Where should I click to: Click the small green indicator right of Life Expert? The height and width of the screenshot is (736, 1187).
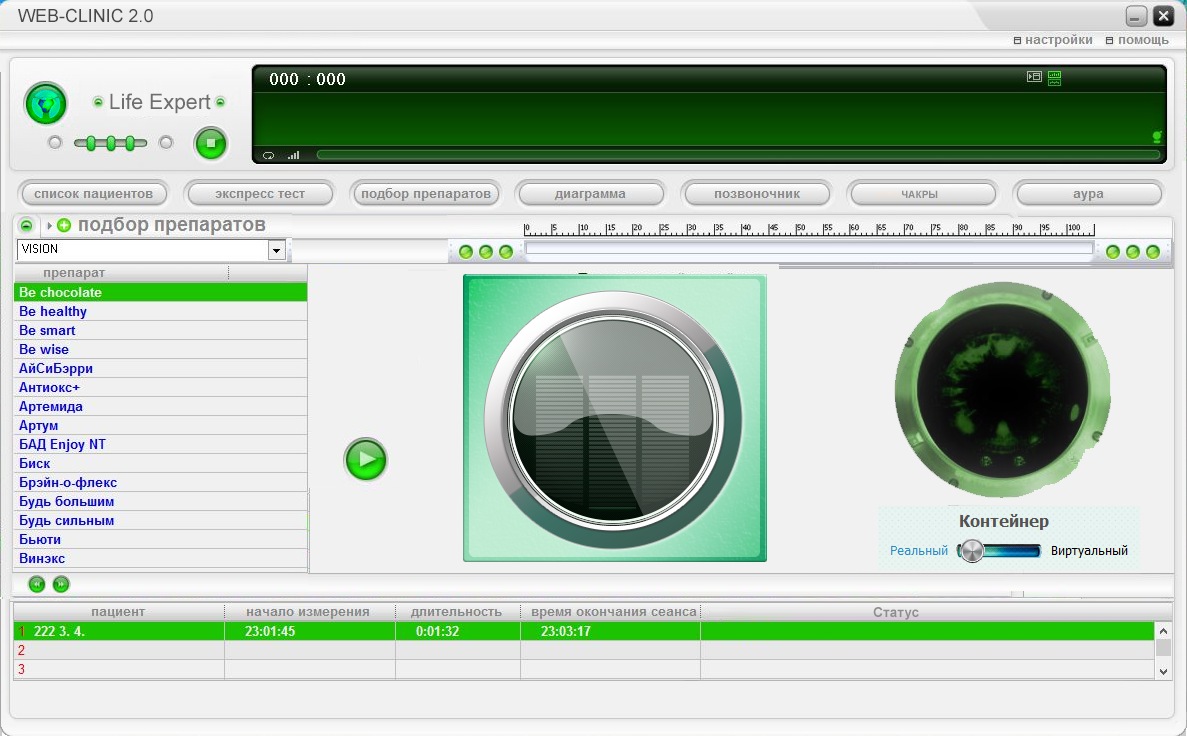pyautogui.click(x=220, y=101)
